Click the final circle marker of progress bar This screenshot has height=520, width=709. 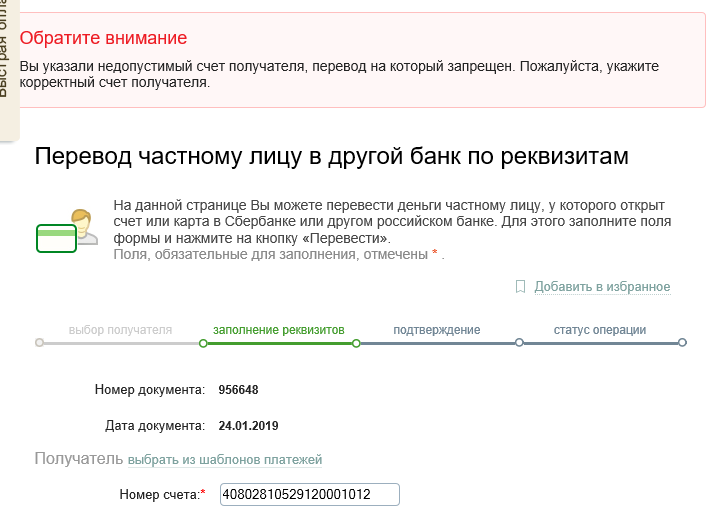(x=682, y=343)
